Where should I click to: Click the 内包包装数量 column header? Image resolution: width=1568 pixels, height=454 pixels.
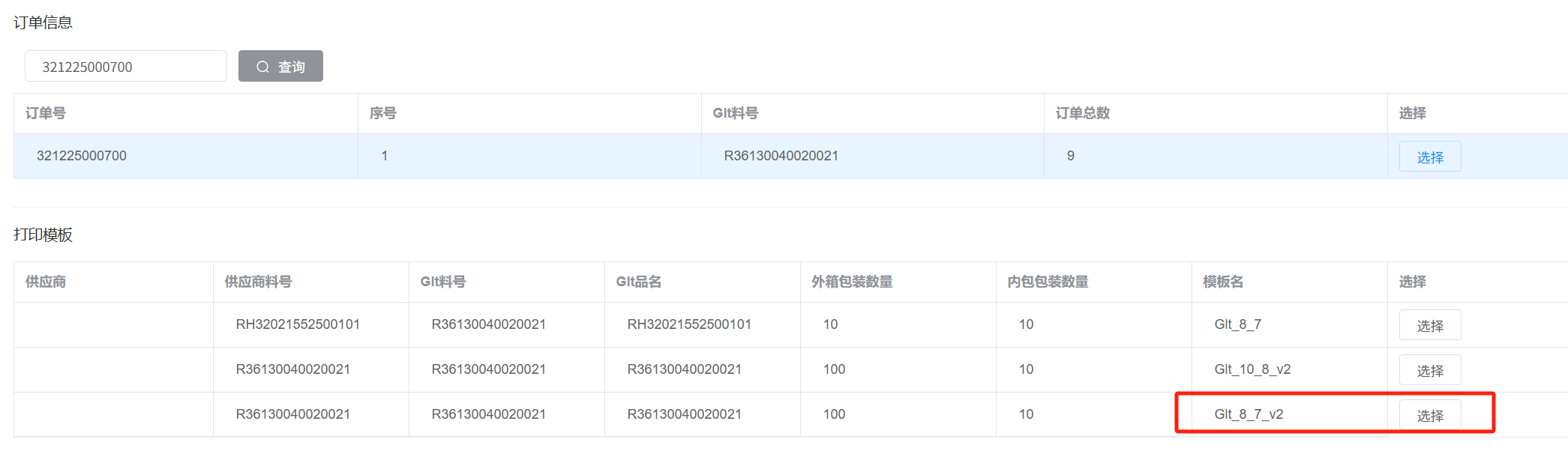[x=1048, y=282]
